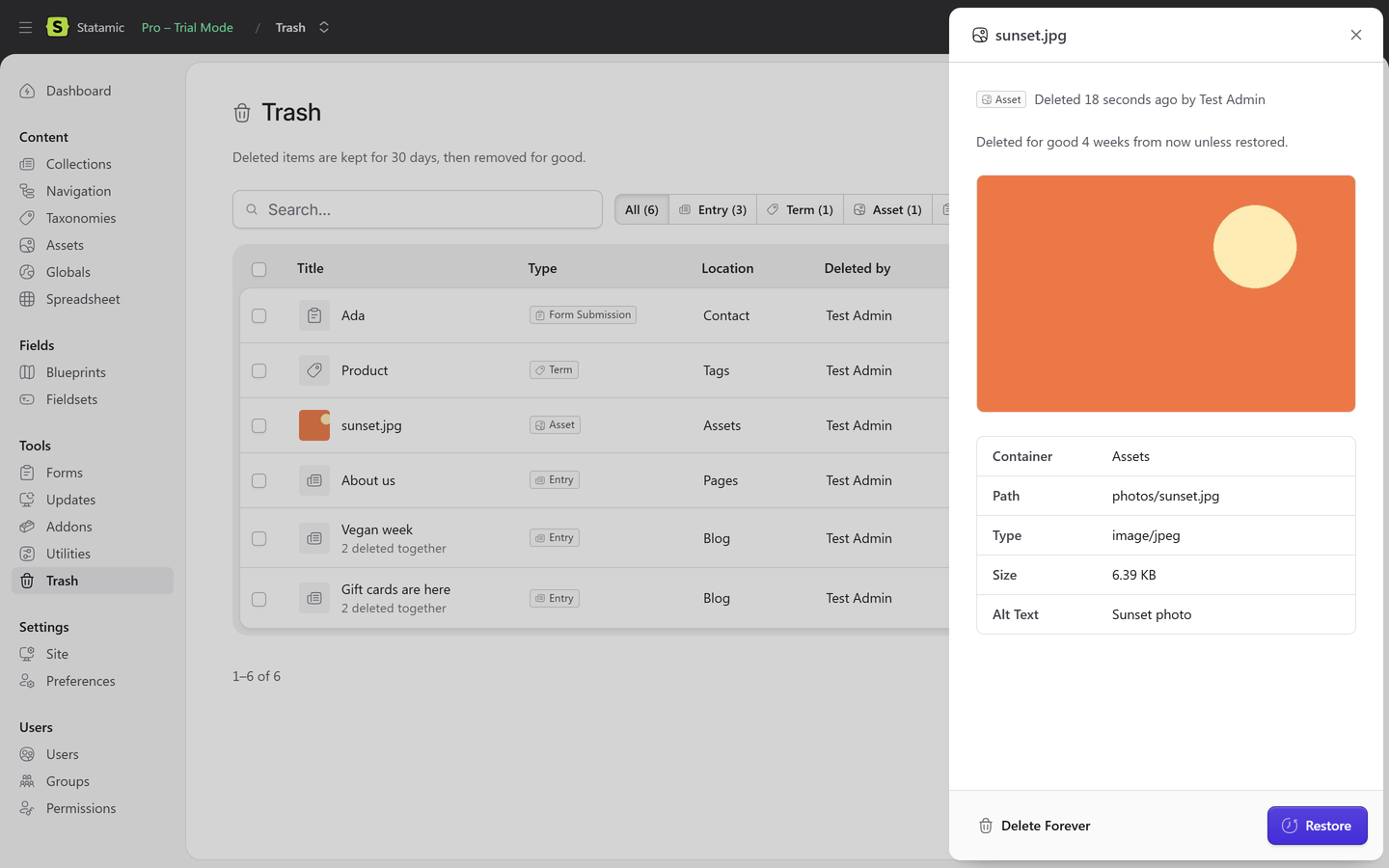This screenshot has height=868, width=1389.
Task: Select the All (6) filter tab
Action: [641, 209]
